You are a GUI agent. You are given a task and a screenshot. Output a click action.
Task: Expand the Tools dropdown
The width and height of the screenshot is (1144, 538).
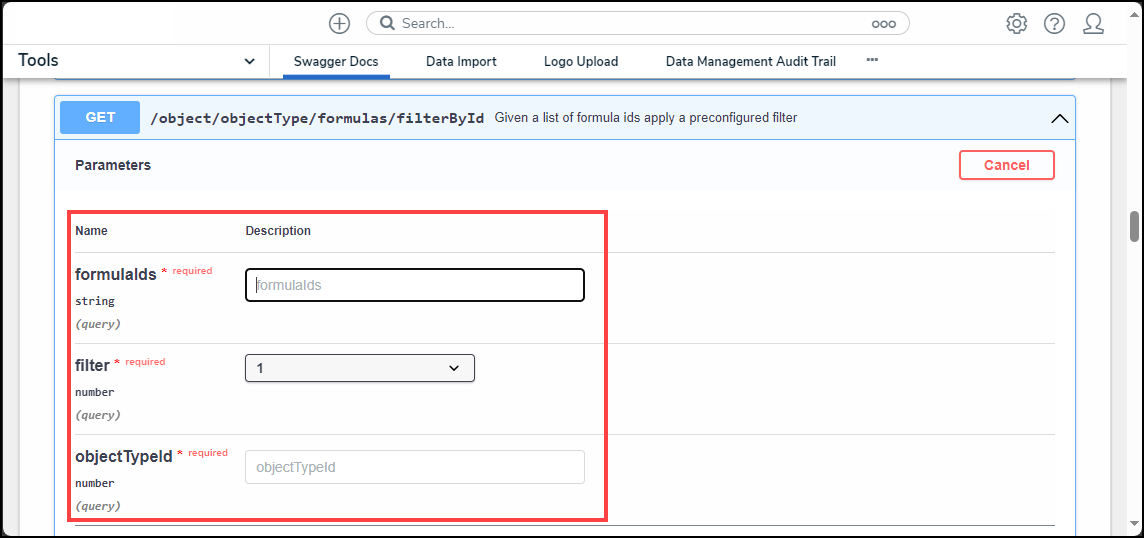(249, 61)
